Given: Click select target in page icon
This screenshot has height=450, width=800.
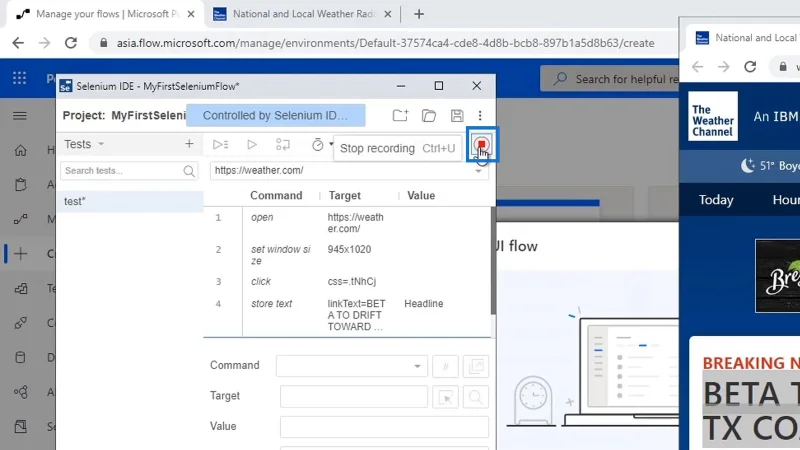Looking at the screenshot, I should click(445, 397).
